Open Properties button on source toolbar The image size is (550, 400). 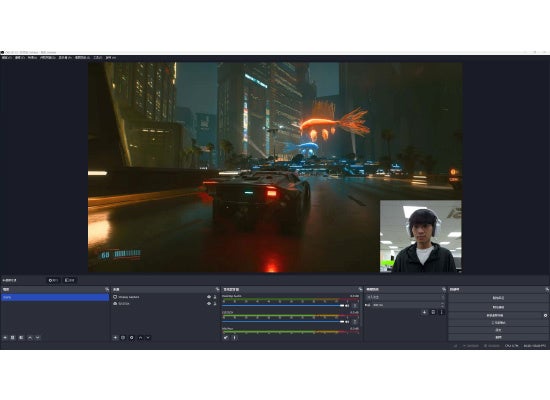54,280
